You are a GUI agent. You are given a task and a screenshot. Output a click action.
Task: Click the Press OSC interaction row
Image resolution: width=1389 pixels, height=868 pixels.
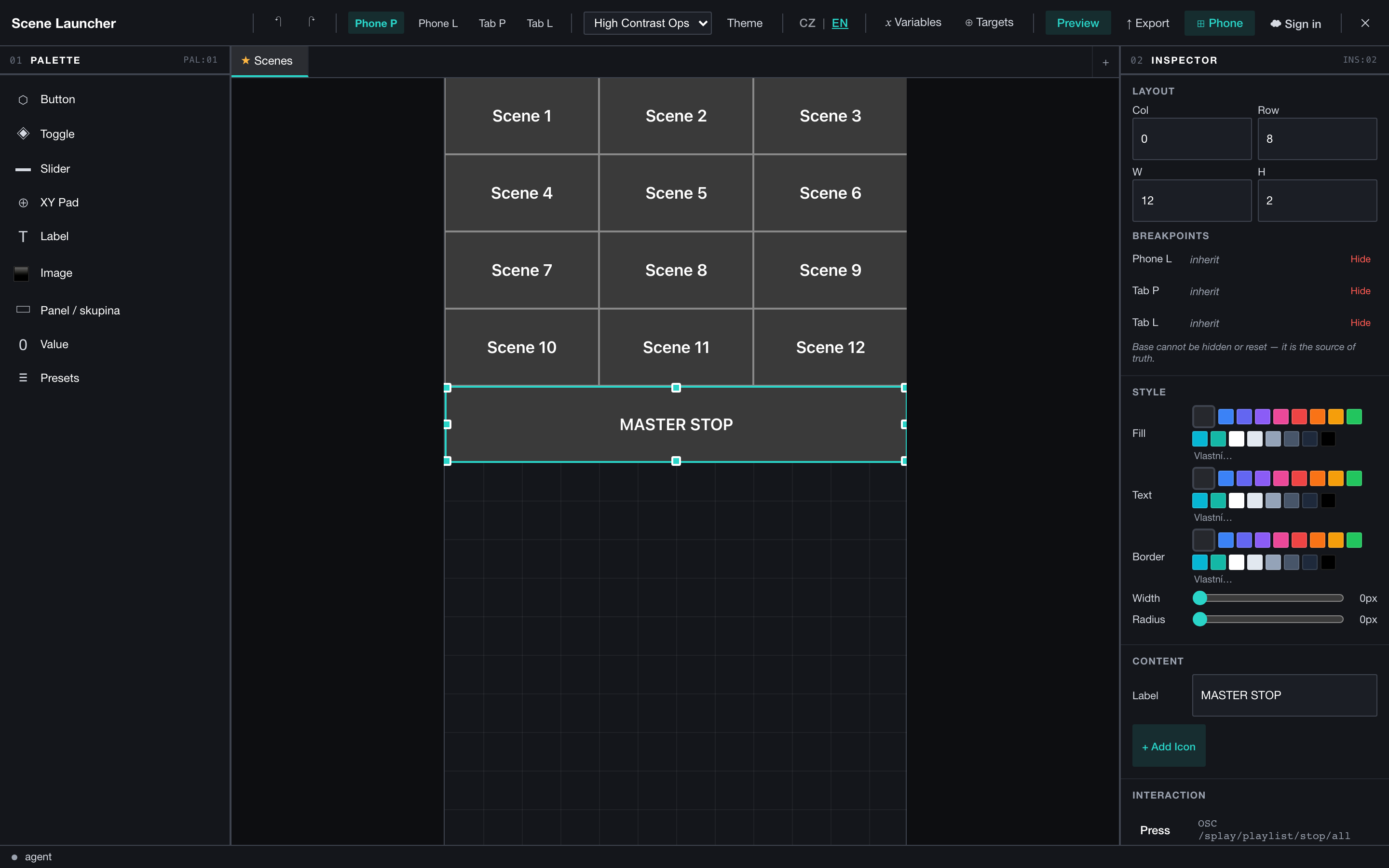tap(1255, 830)
